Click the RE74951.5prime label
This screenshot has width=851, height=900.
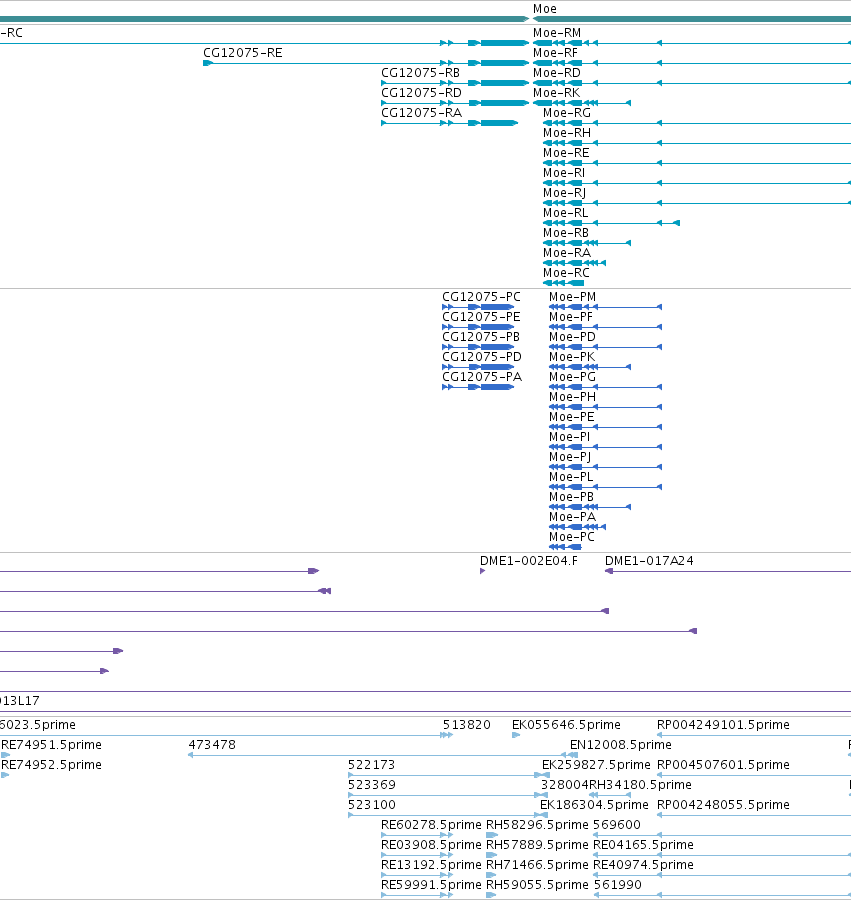pos(52,746)
